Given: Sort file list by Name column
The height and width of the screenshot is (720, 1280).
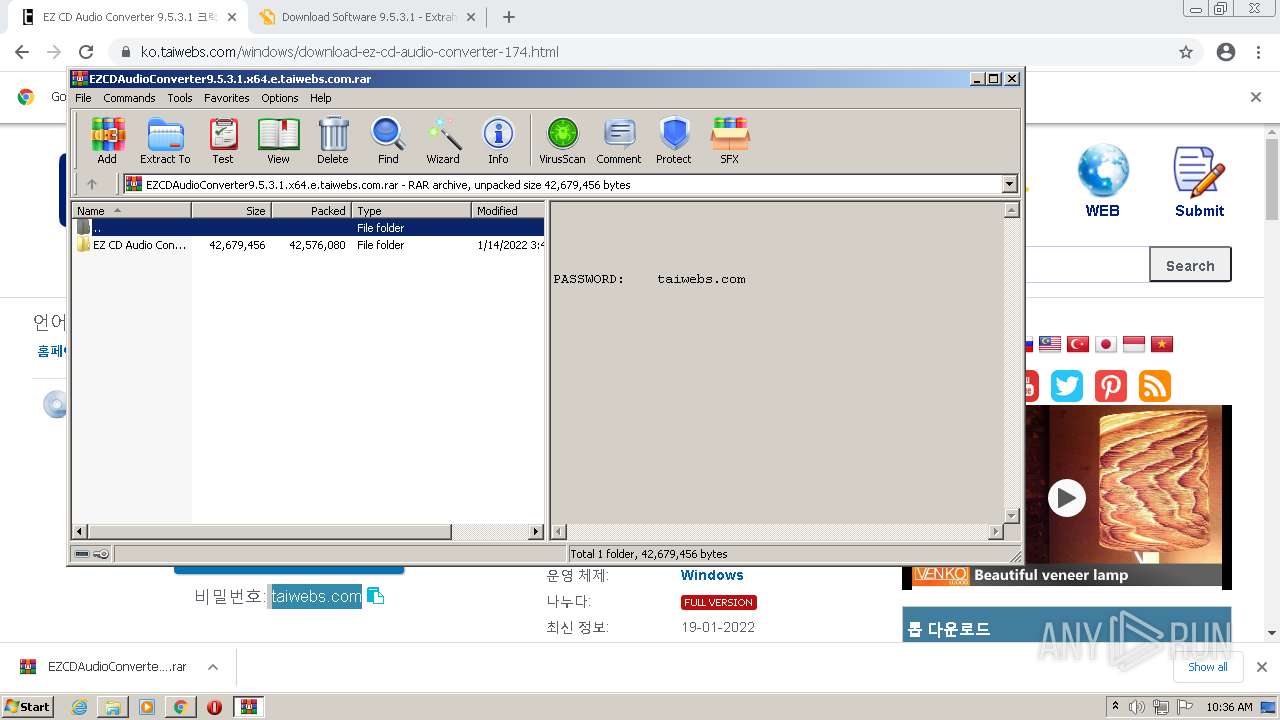Looking at the screenshot, I should tap(131, 210).
